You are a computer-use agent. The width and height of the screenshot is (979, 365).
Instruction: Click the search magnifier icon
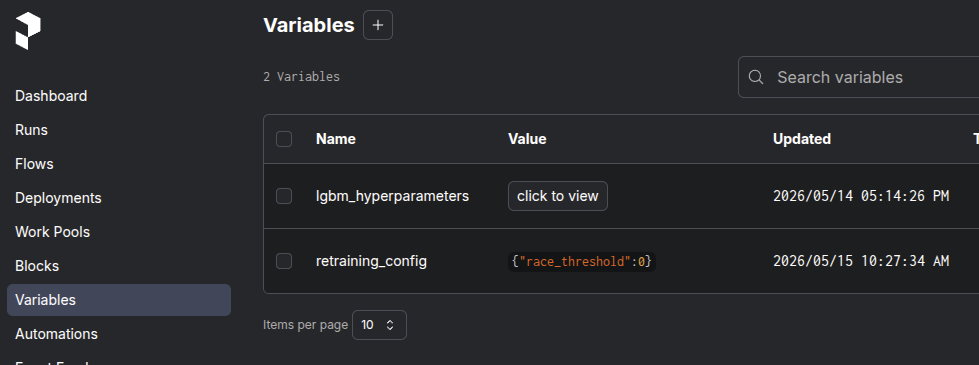pos(755,77)
